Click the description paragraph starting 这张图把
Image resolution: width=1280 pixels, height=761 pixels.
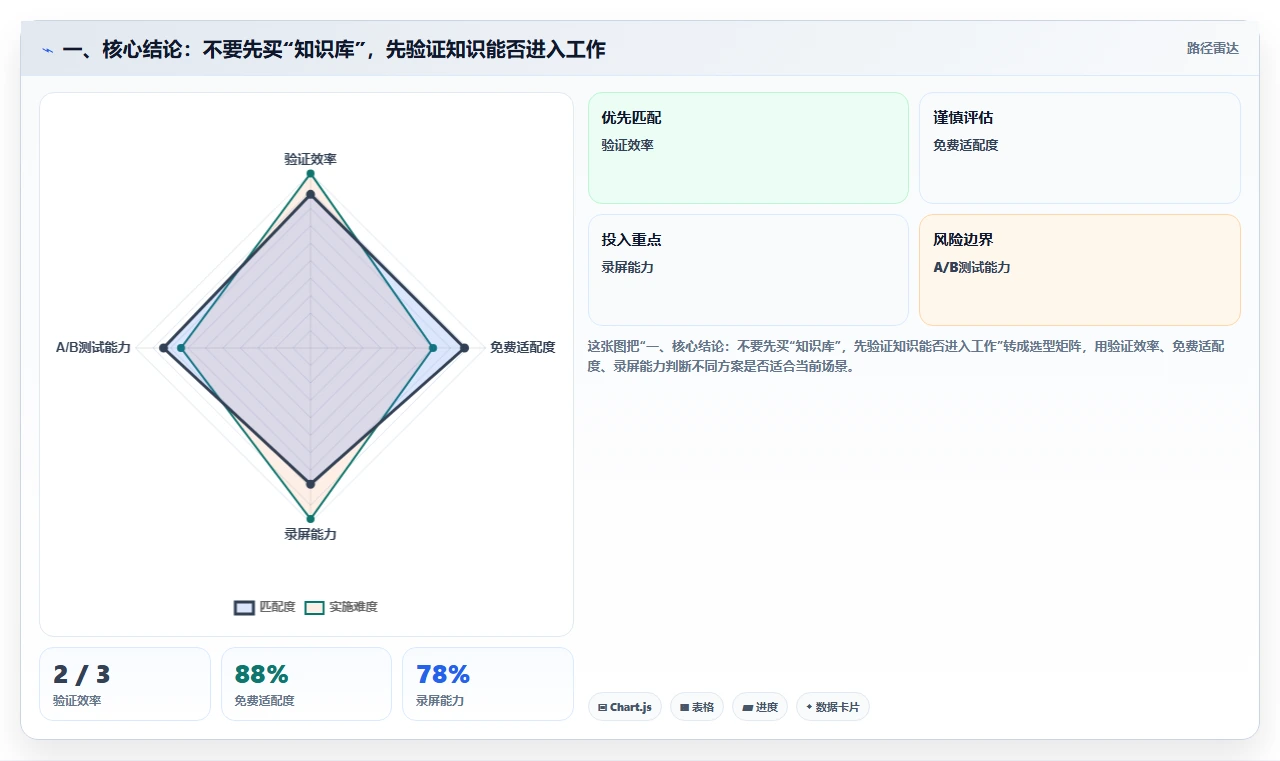pos(906,356)
